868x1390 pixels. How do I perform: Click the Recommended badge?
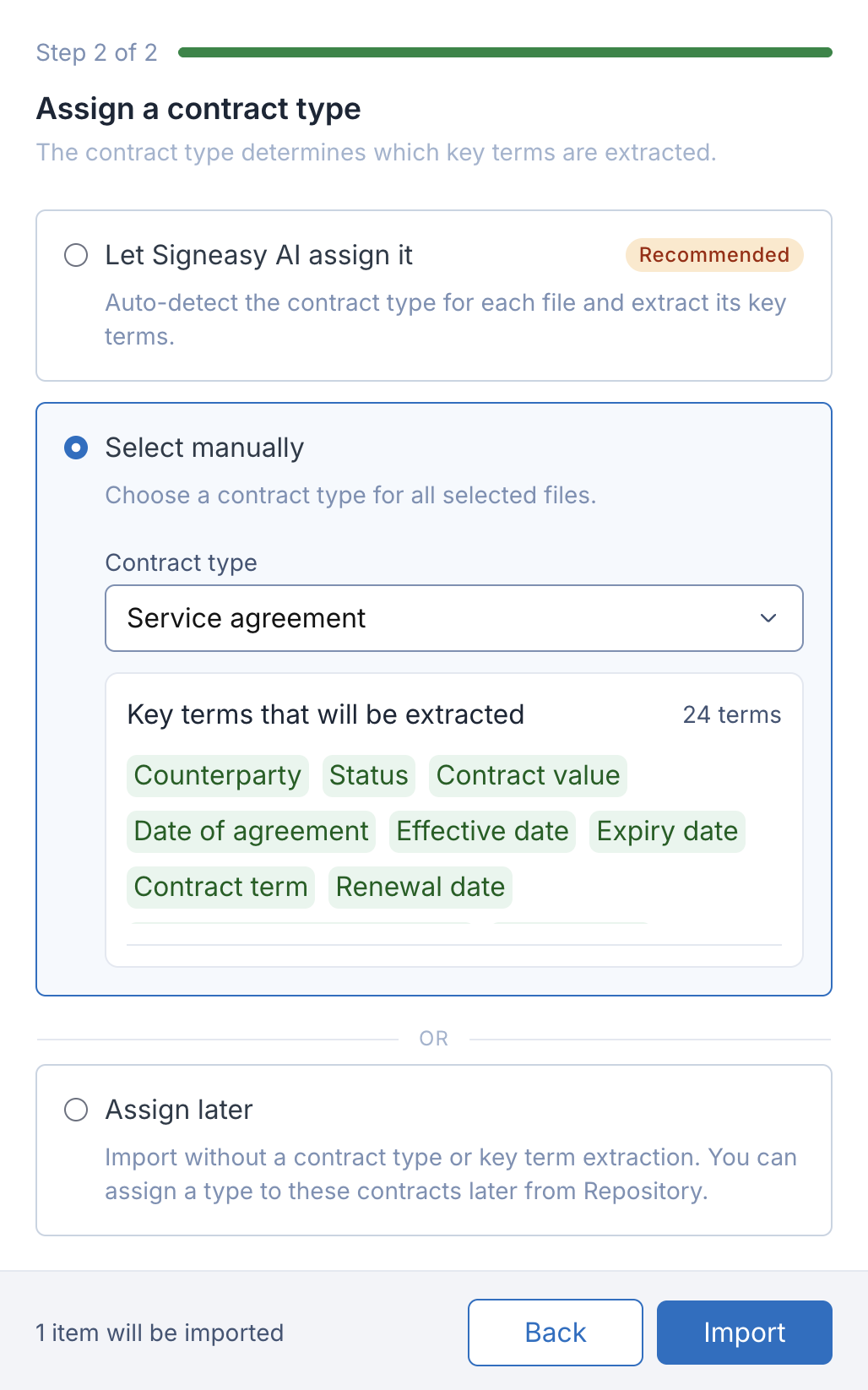(714, 255)
